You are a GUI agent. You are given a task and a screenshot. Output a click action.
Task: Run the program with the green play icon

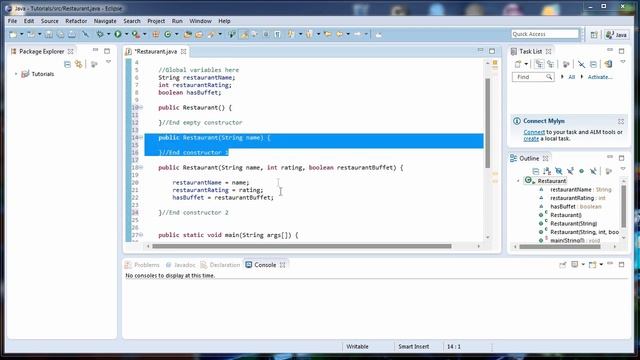(118, 35)
